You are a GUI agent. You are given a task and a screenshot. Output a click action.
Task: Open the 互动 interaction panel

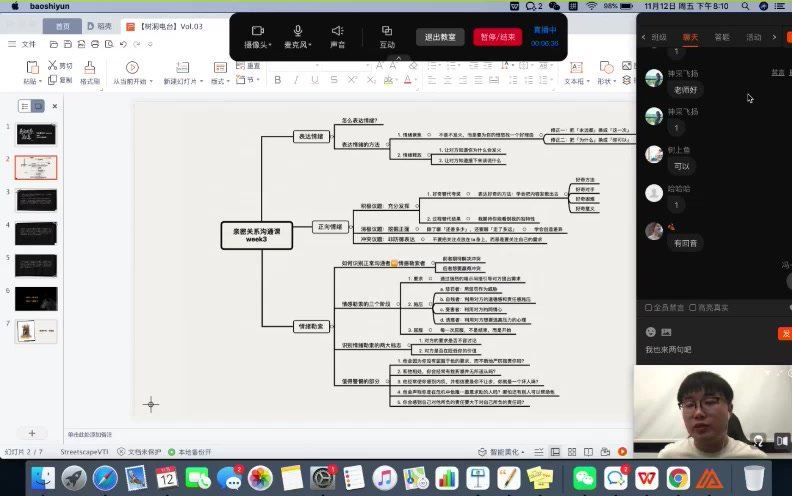pos(387,36)
